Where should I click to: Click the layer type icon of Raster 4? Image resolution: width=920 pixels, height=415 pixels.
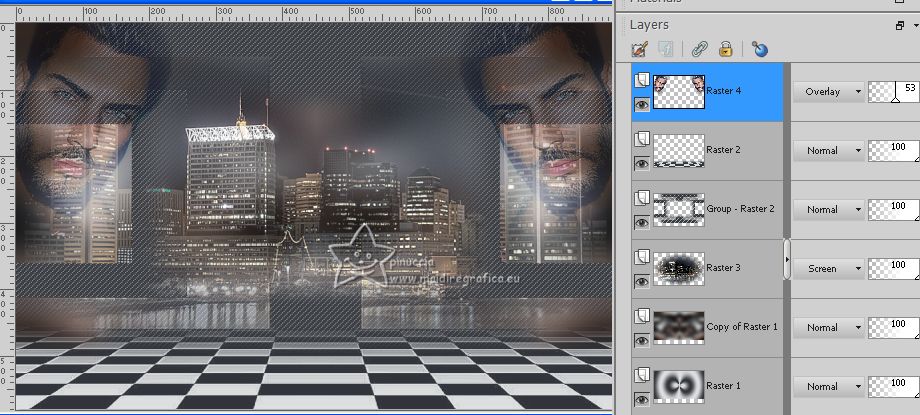point(642,80)
